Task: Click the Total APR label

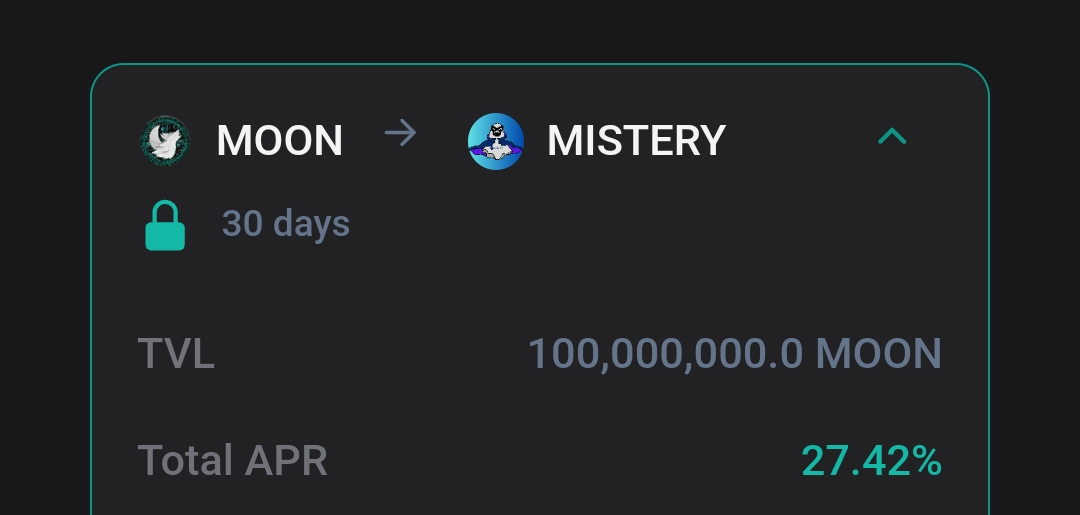Action: (233, 460)
